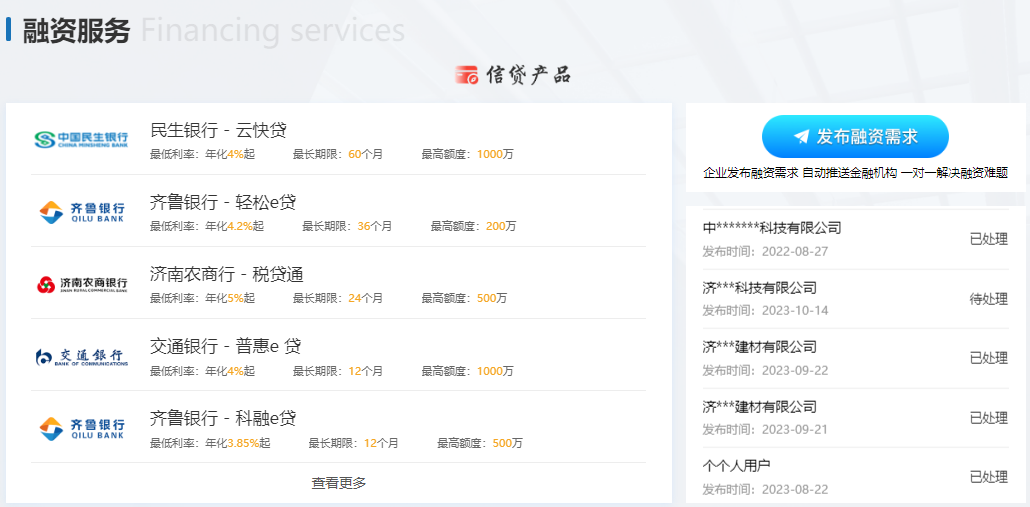Click the 信贷产品 header icon

click(x=467, y=75)
